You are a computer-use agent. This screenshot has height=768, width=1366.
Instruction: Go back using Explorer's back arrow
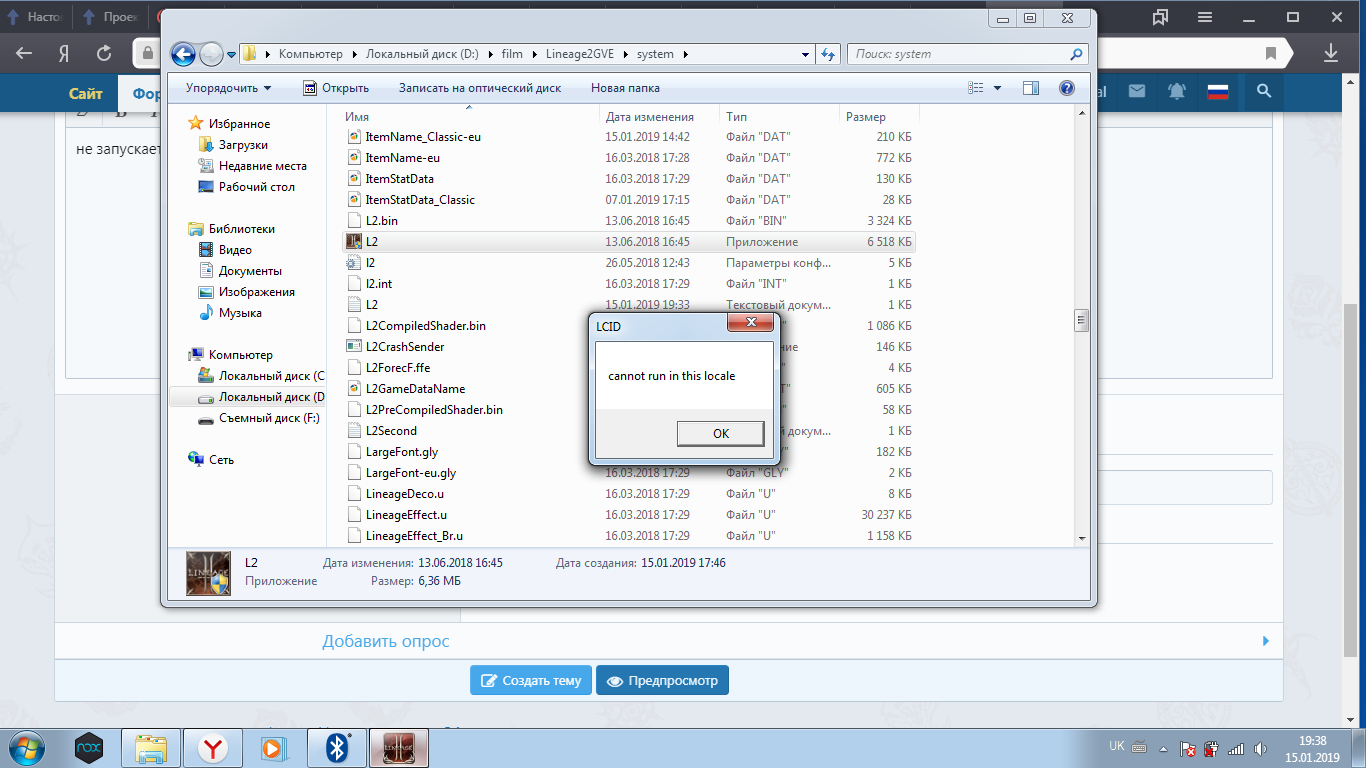coord(183,54)
